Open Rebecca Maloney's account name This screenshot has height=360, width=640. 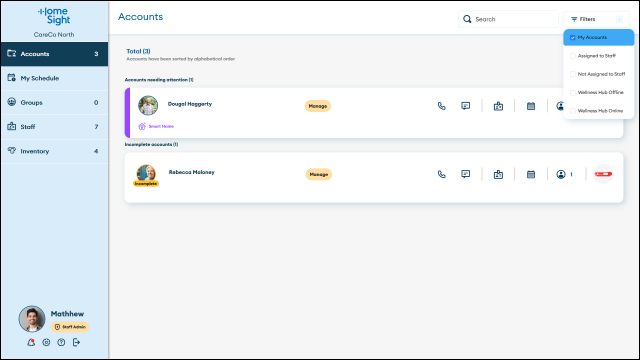tap(191, 172)
